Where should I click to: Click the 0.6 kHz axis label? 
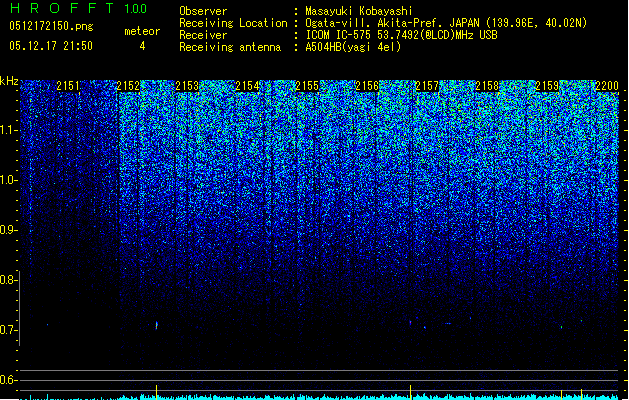pos(9,380)
